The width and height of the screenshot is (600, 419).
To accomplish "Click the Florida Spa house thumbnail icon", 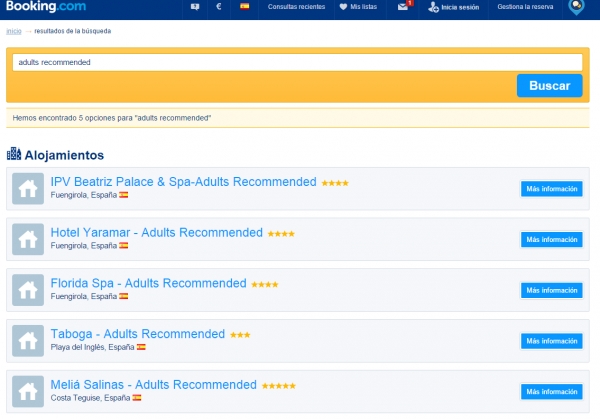I will click(x=28, y=290).
